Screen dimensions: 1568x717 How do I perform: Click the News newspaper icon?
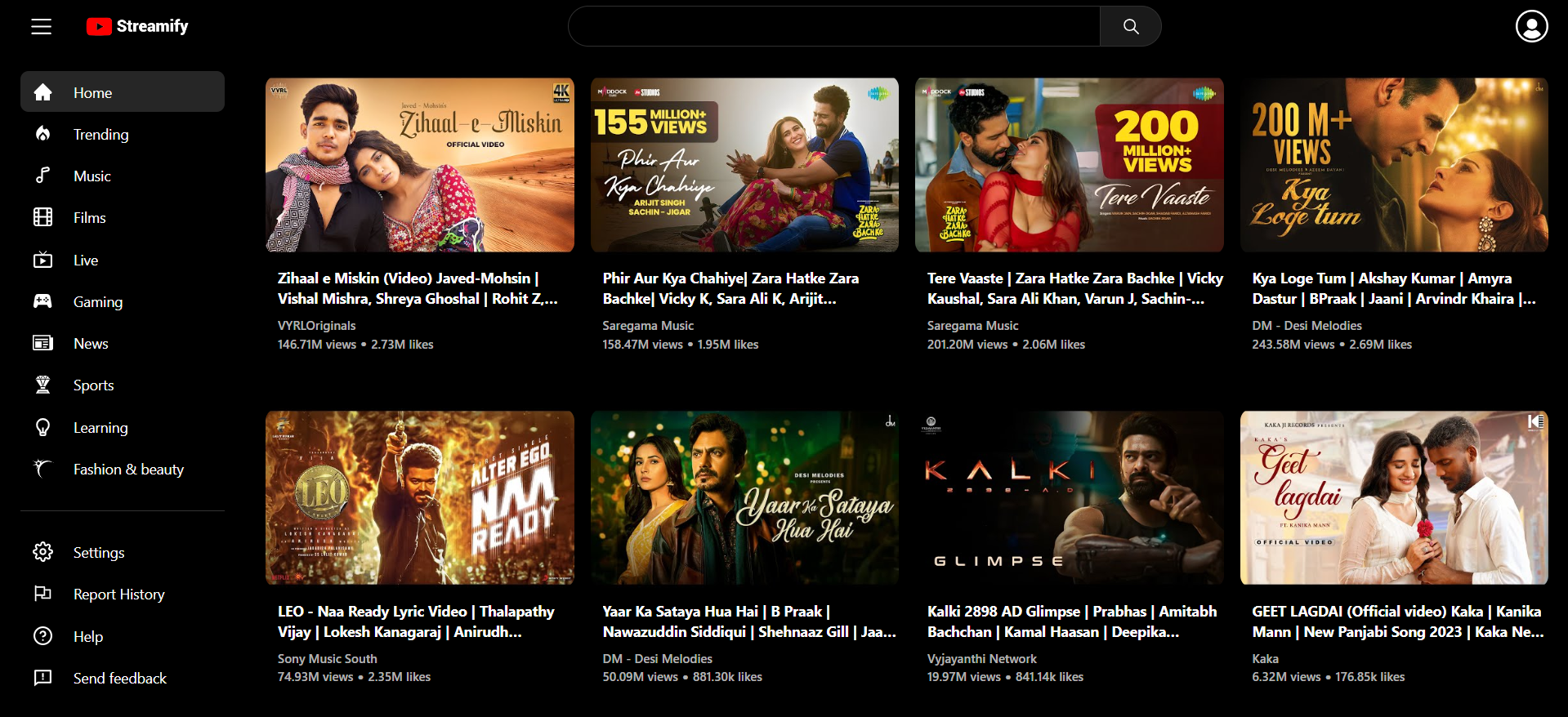tap(43, 343)
